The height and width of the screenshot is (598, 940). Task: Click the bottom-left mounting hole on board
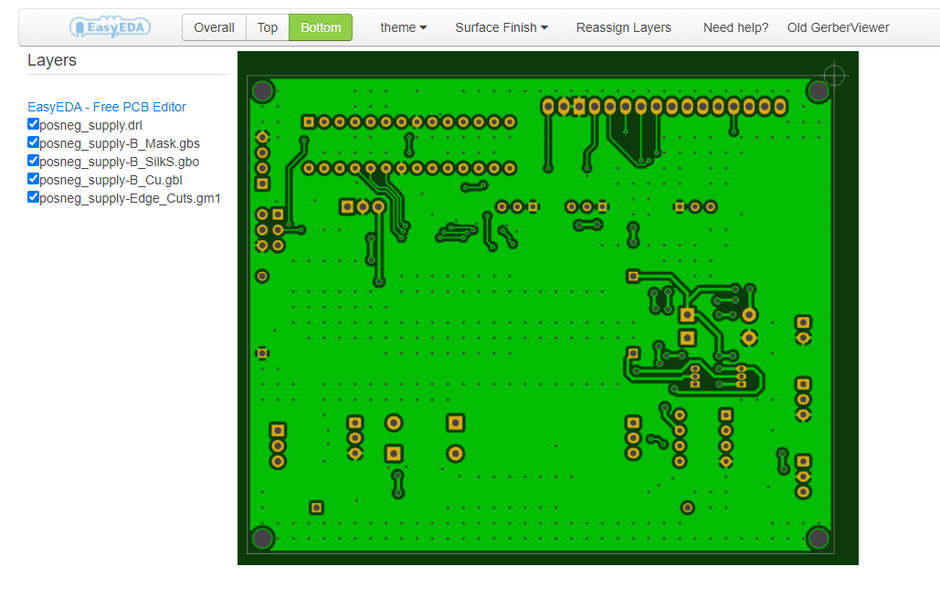263,537
